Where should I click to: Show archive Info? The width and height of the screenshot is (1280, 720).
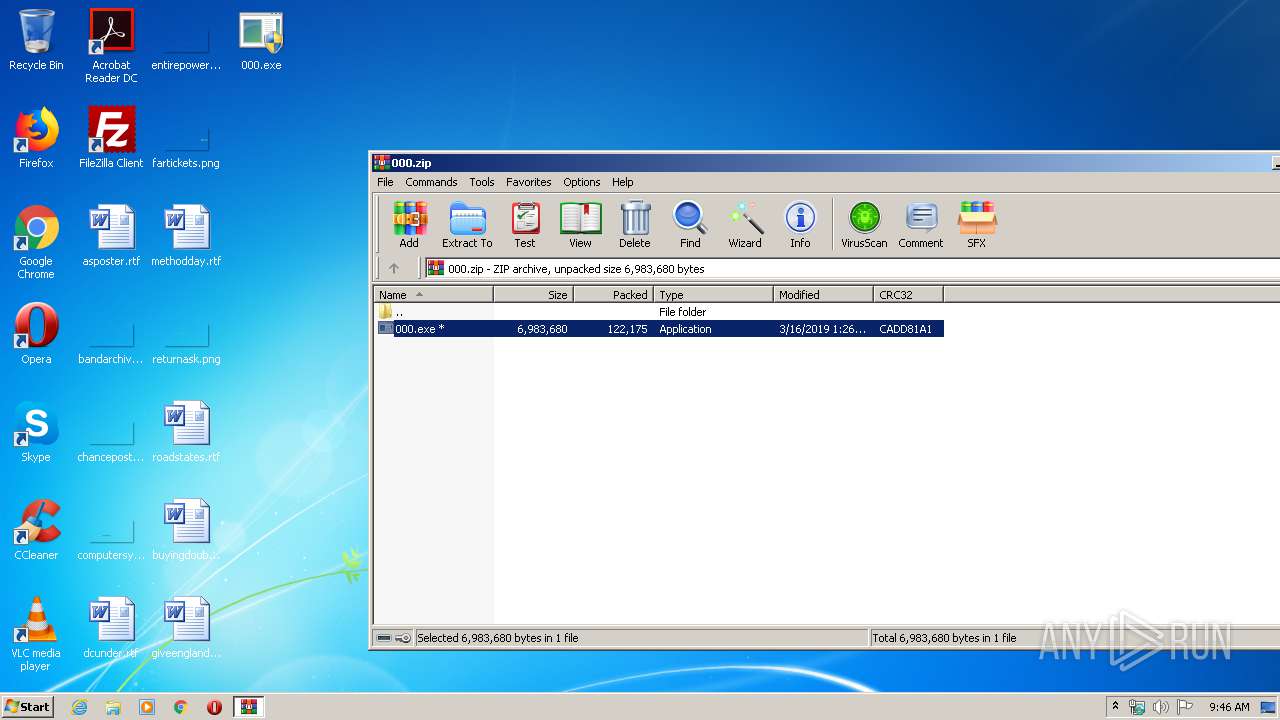[800, 225]
